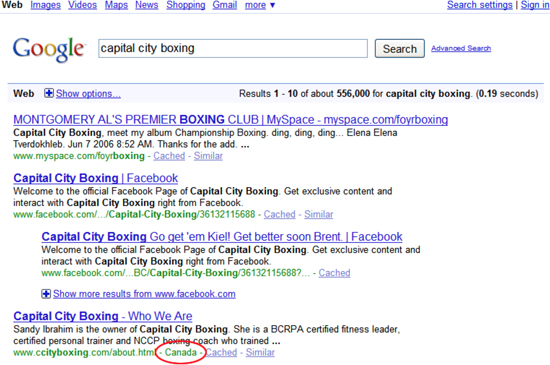
Task: Click the Search button
Action: (400, 48)
